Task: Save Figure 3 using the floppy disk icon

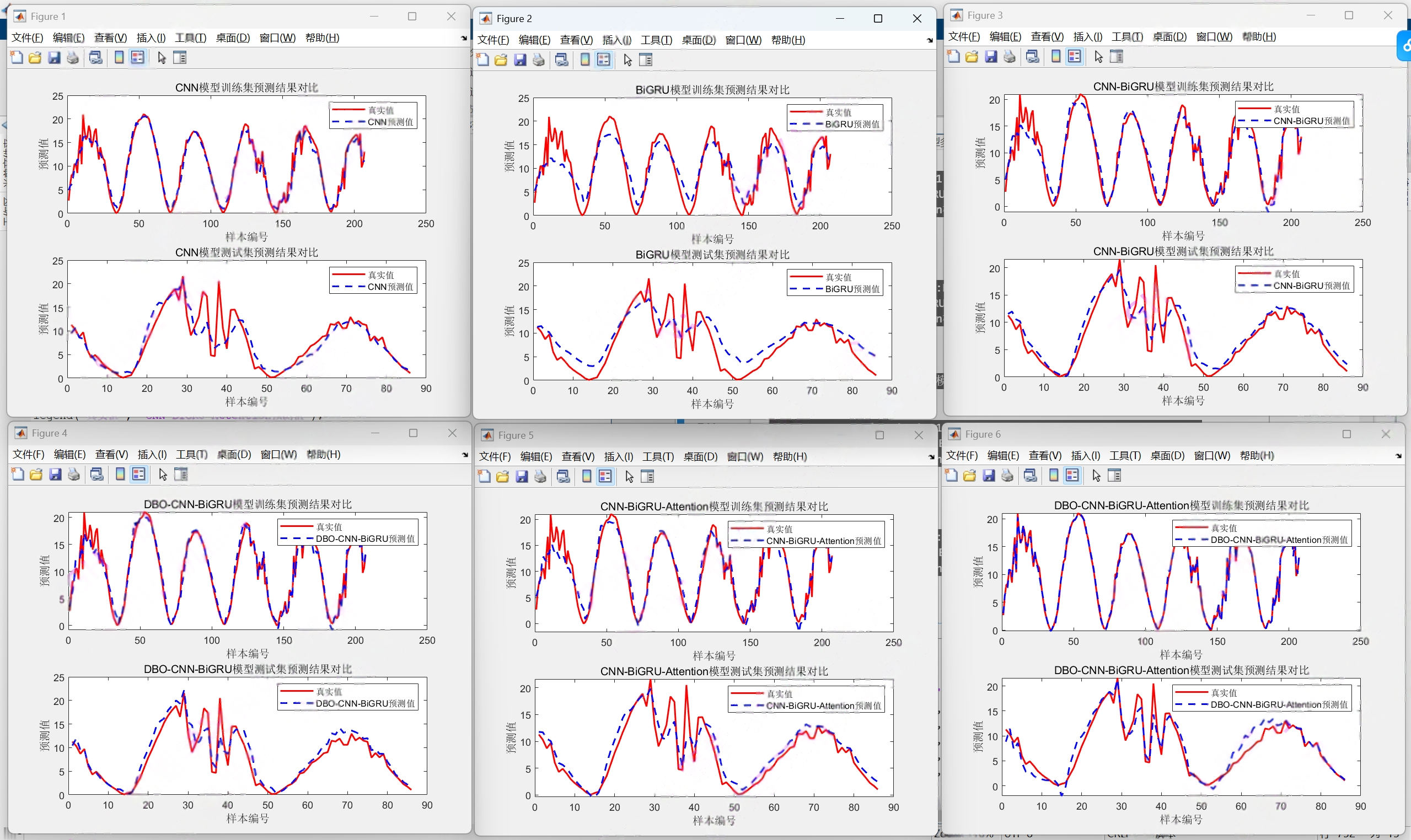Action: click(x=991, y=57)
